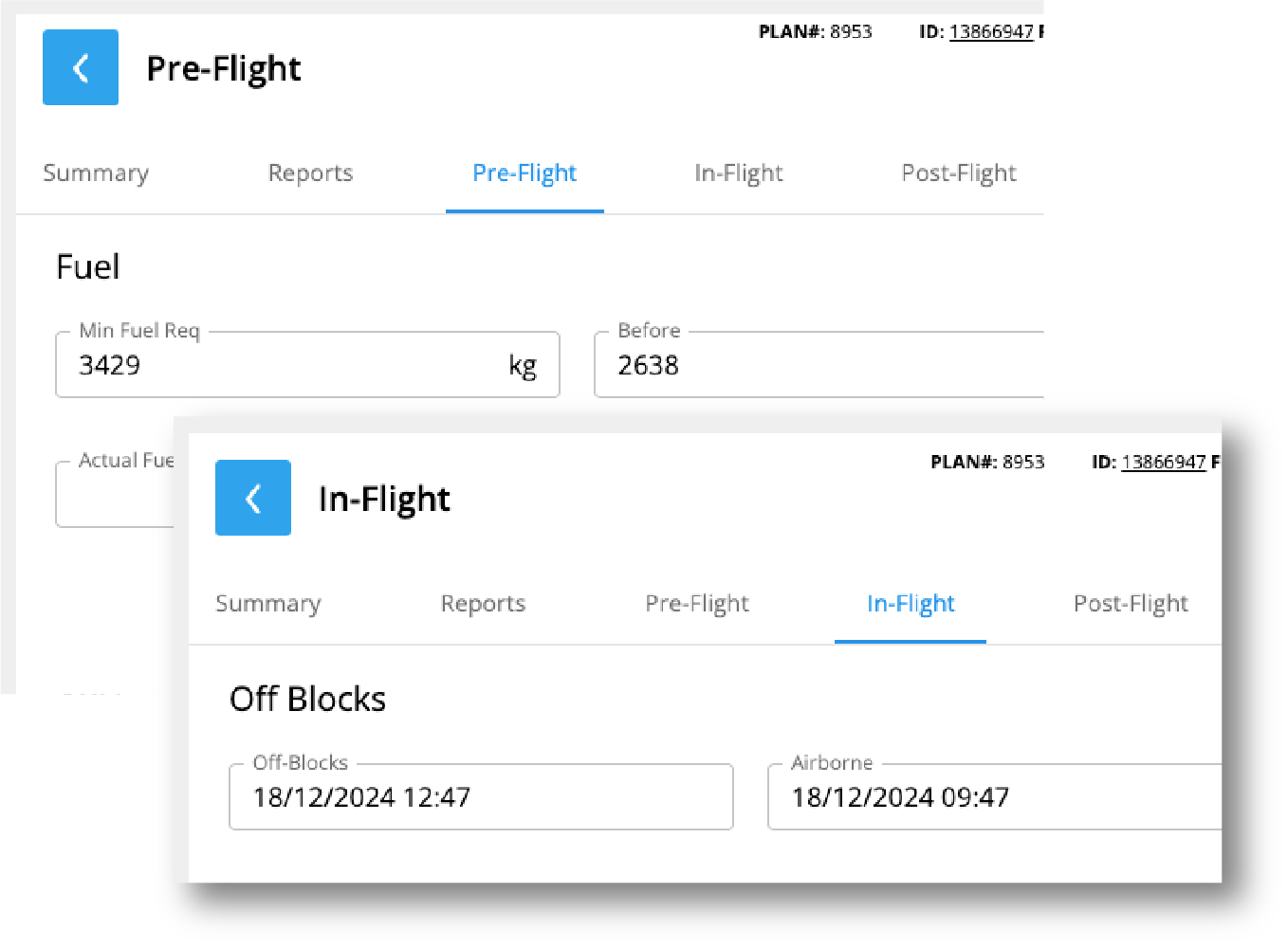The height and width of the screenshot is (948, 1288).
Task: Go to Post-Flight tab in the rear window
Action: coord(958,173)
